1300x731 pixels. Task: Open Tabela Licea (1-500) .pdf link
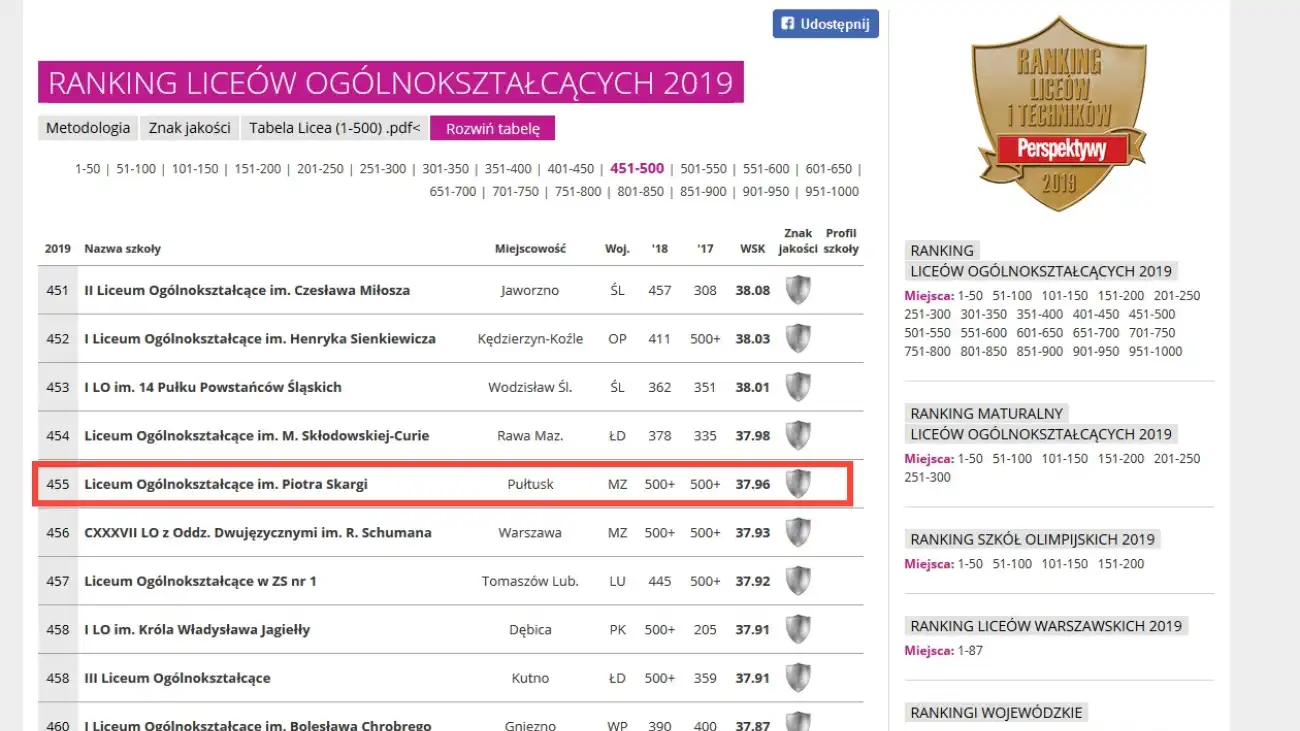pos(334,128)
